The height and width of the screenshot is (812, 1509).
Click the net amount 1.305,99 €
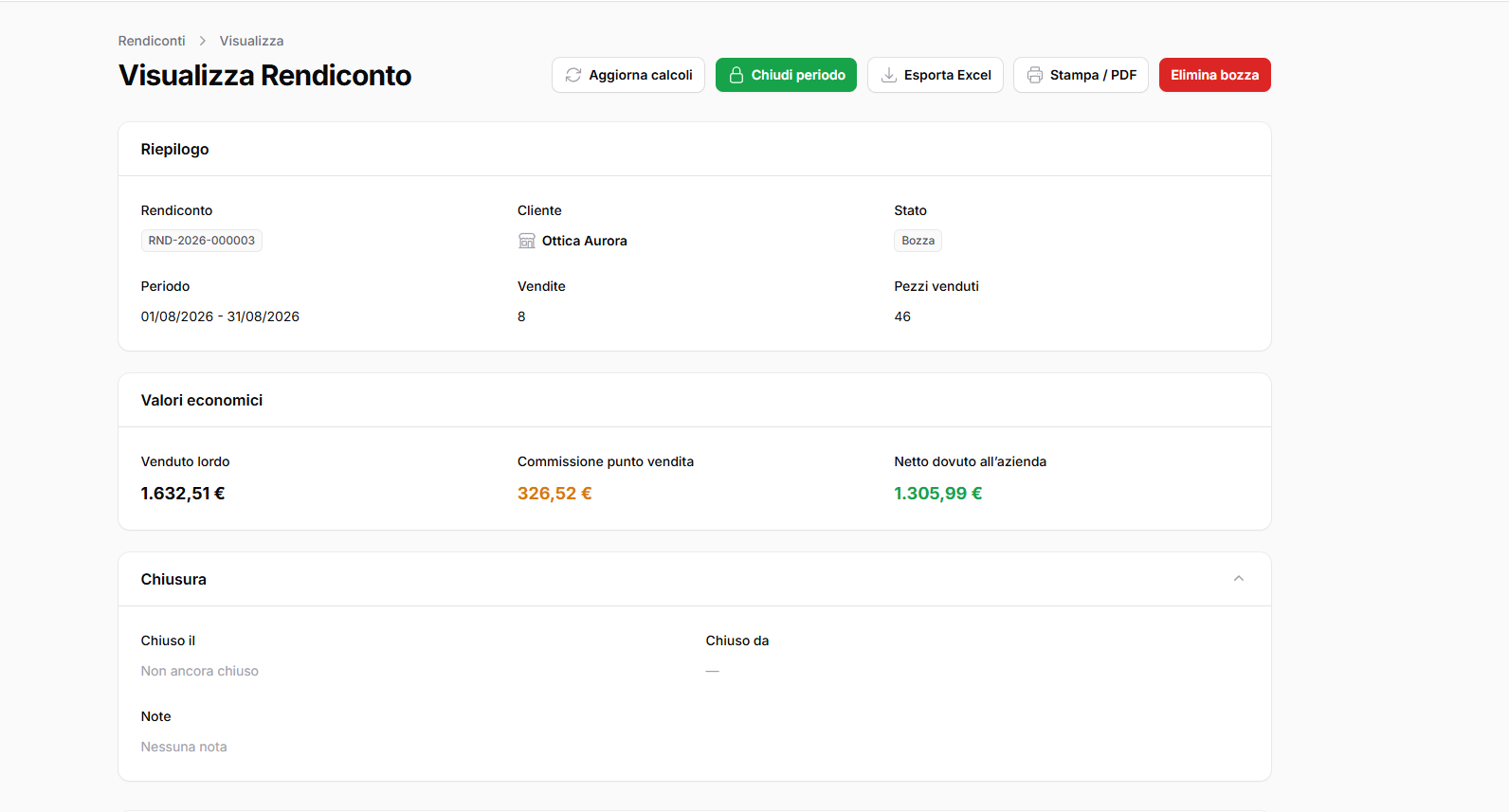[x=938, y=494]
